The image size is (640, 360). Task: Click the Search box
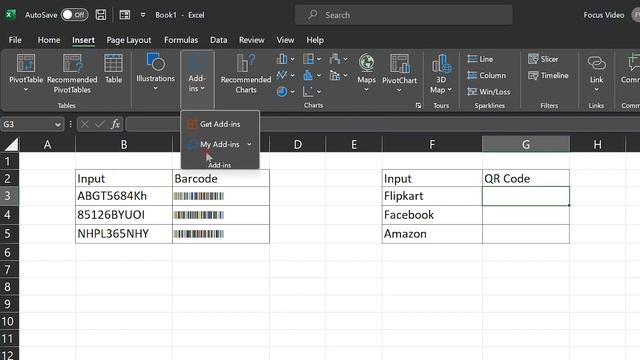coord(403,15)
